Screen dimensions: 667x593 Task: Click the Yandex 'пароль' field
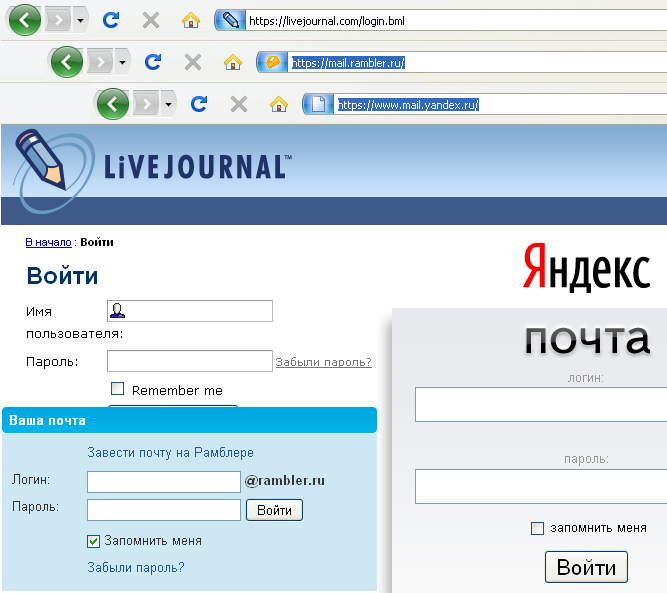541,486
